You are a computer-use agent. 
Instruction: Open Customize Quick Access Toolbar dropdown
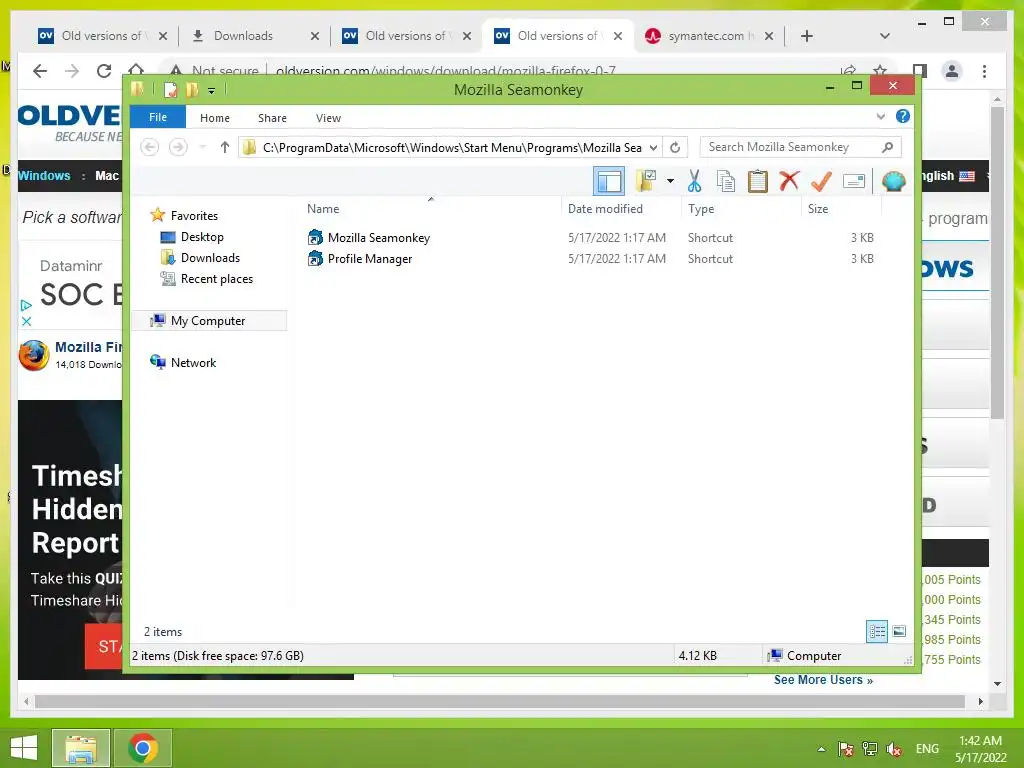tap(212, 91)
